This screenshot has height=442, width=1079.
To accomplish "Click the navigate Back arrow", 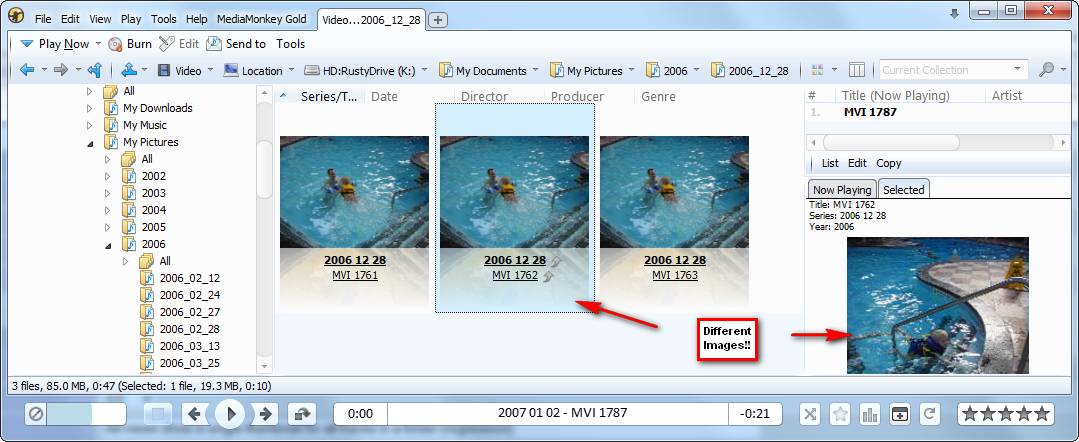I will pyautogui.click(x=27, y=70).
